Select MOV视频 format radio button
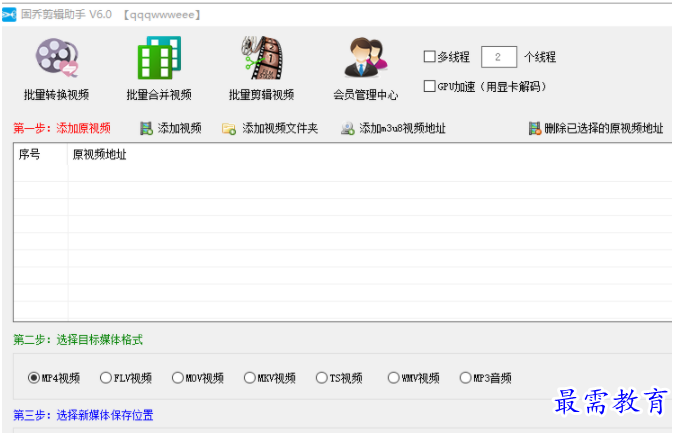The width and height of the screenshot is (676, 433). 178,378
